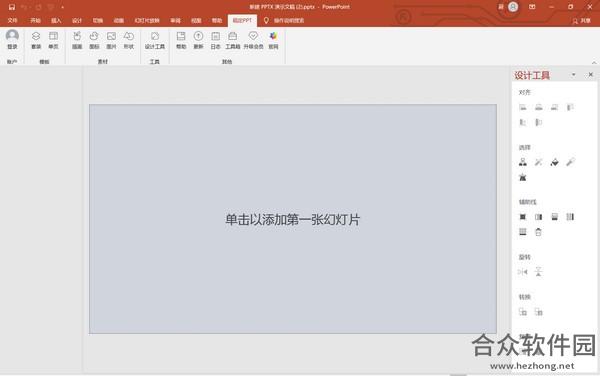Toggle the 设计工具 ribbon button
The image size is (600, 376).
click(x=155, y=40)
